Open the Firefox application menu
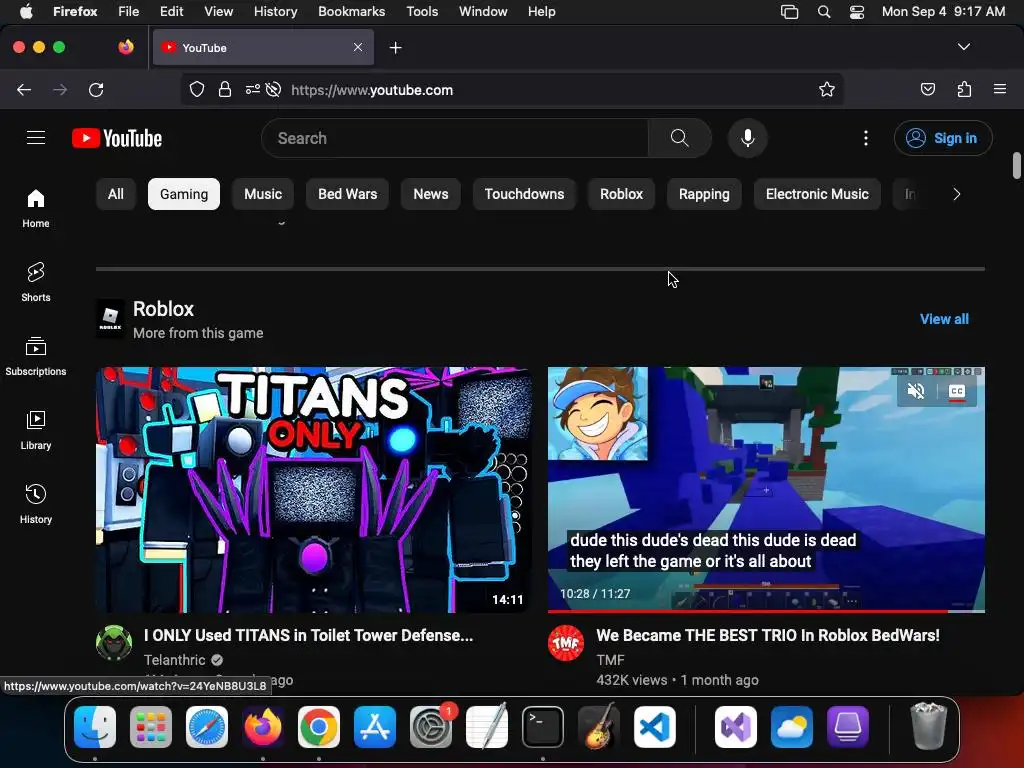 tap(999, 89)
